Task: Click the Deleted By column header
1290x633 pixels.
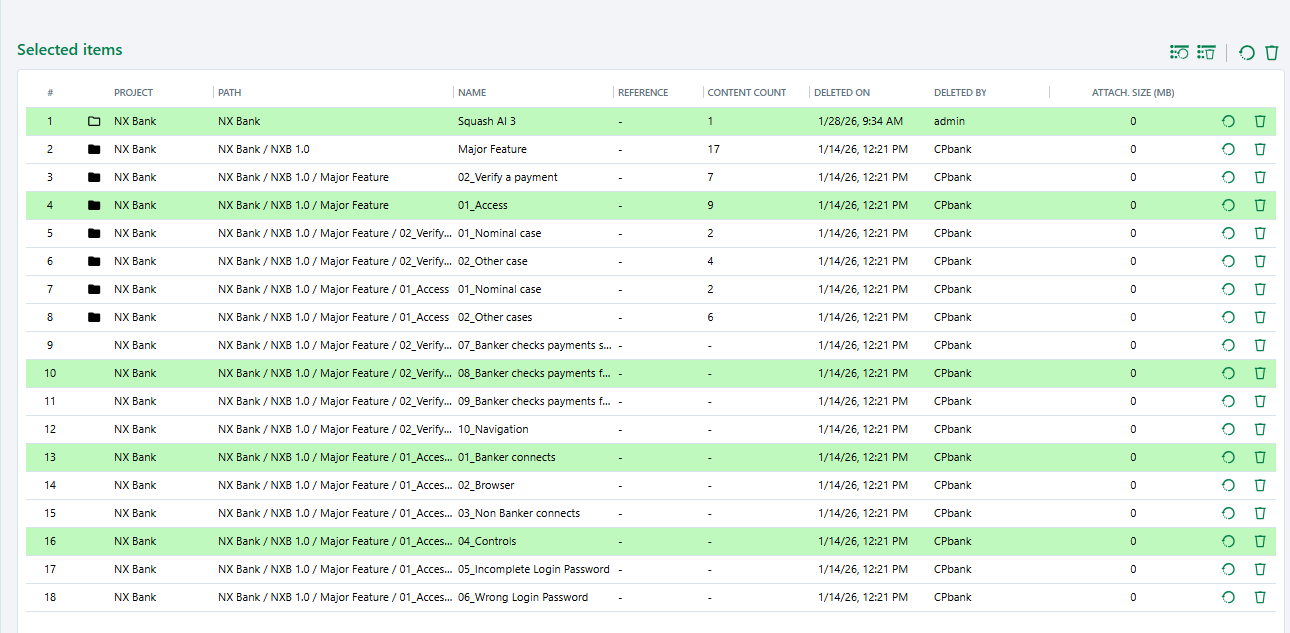Action: pyautogui.click(x=960, y=93)
